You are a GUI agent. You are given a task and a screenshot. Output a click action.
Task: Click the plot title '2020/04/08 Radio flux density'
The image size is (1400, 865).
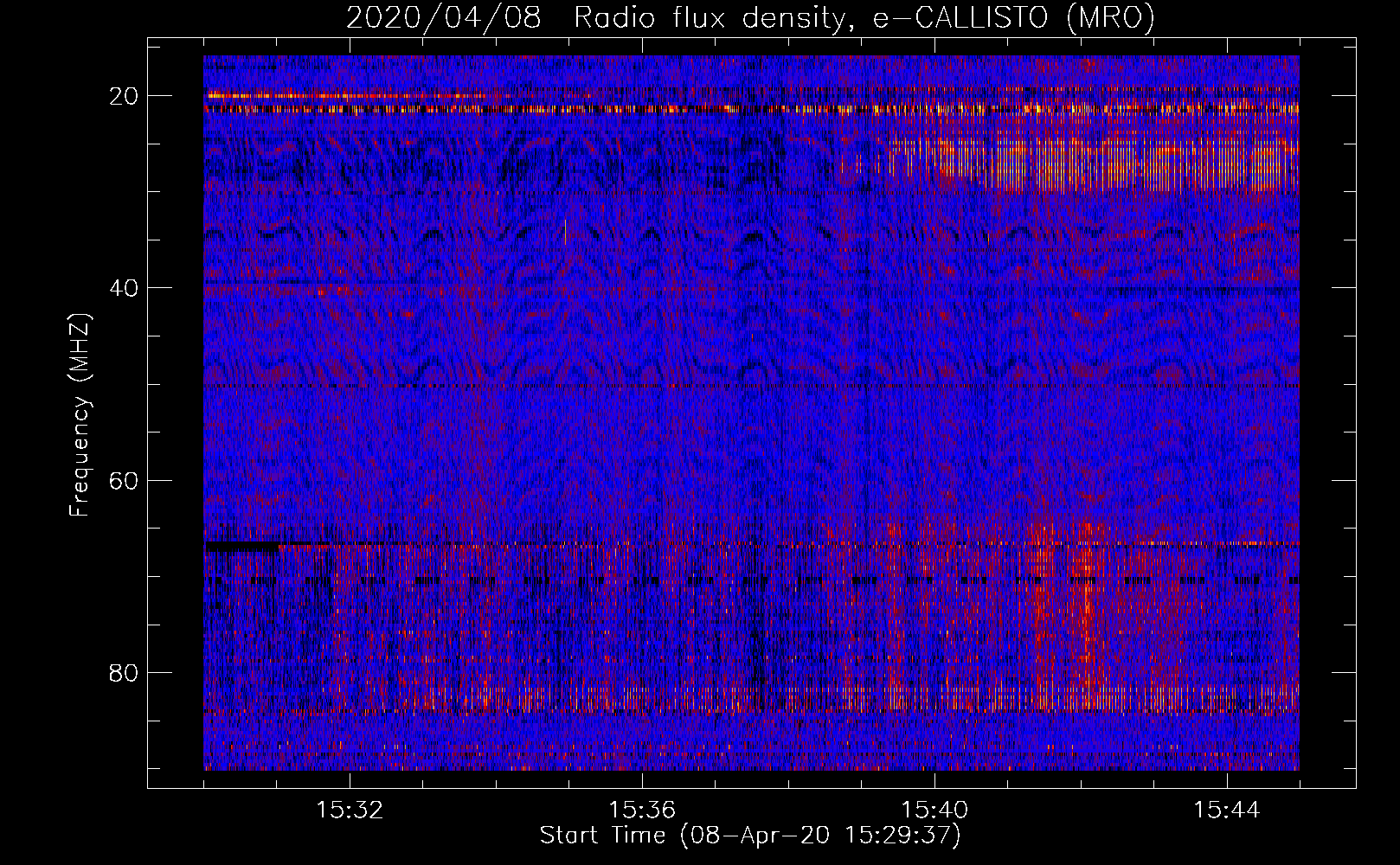coord(750,17)
